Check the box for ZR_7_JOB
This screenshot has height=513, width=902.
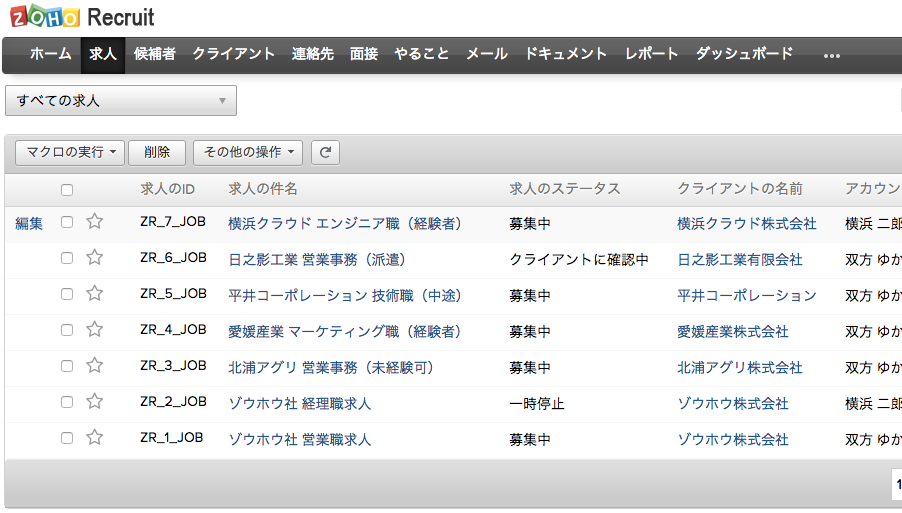click(x=67, y=222)
